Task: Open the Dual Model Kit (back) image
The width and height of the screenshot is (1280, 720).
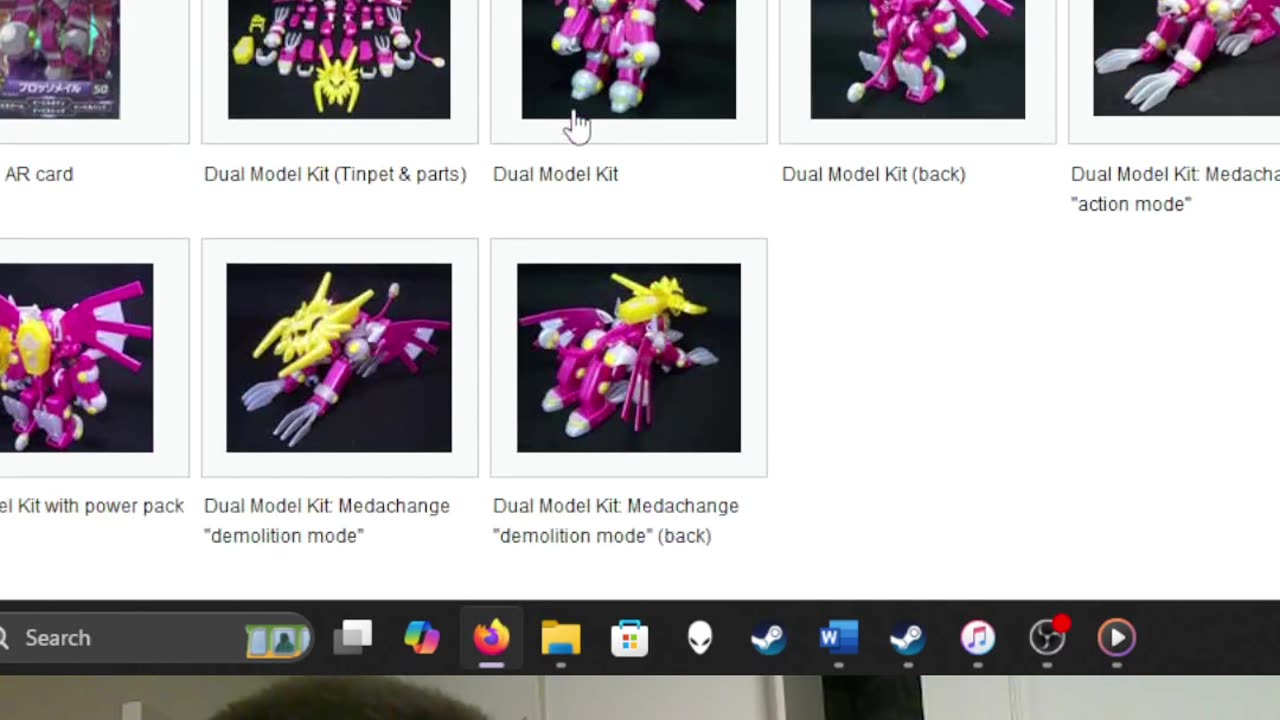Action: tap(918, 59)
